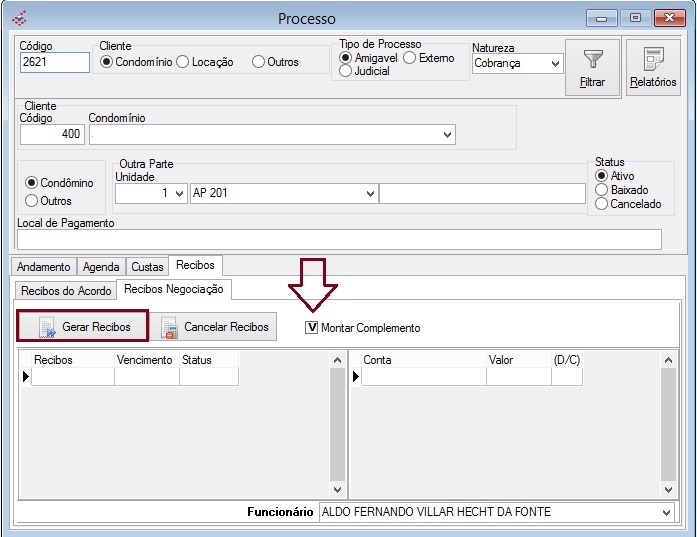697x537 pixels.
Task: Select the Externo process type
Action: [410, 58]
